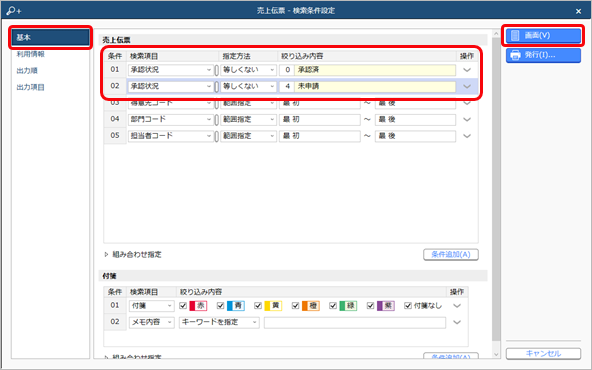
Task: Click the キャンセル button
Action: (543, 354)
